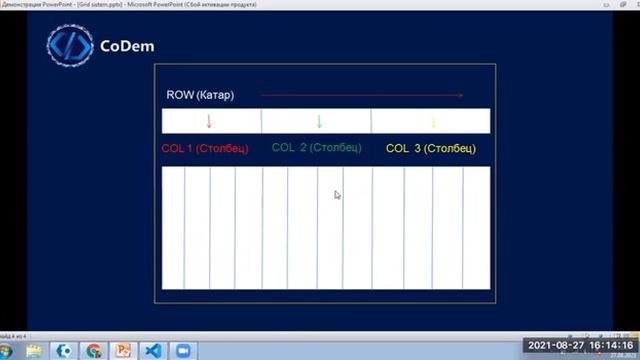640x360 pixels.
Task: Click the 'CoDem' title text
Action: [127, 46]
